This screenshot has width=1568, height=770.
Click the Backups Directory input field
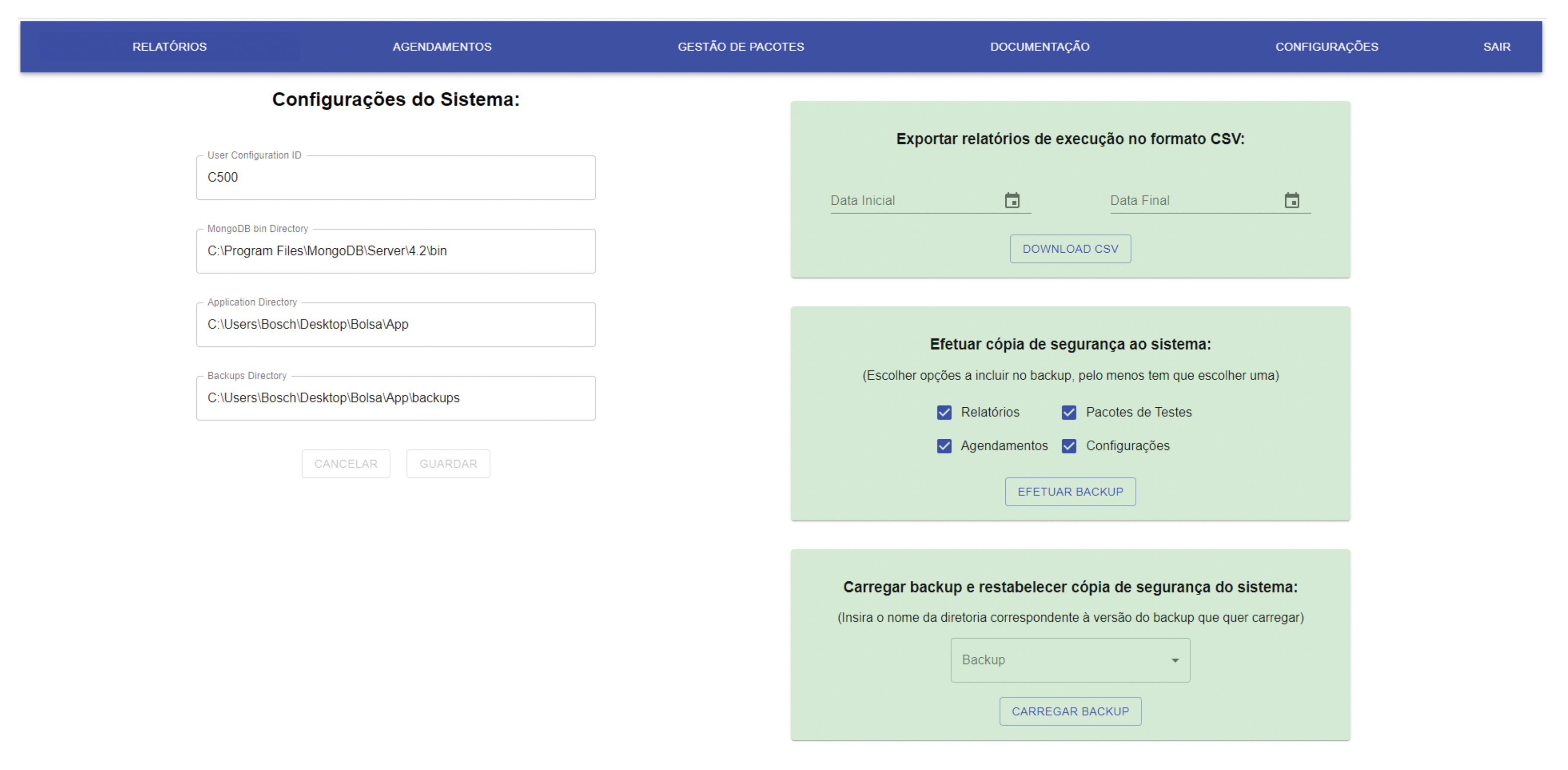point(396,398)
